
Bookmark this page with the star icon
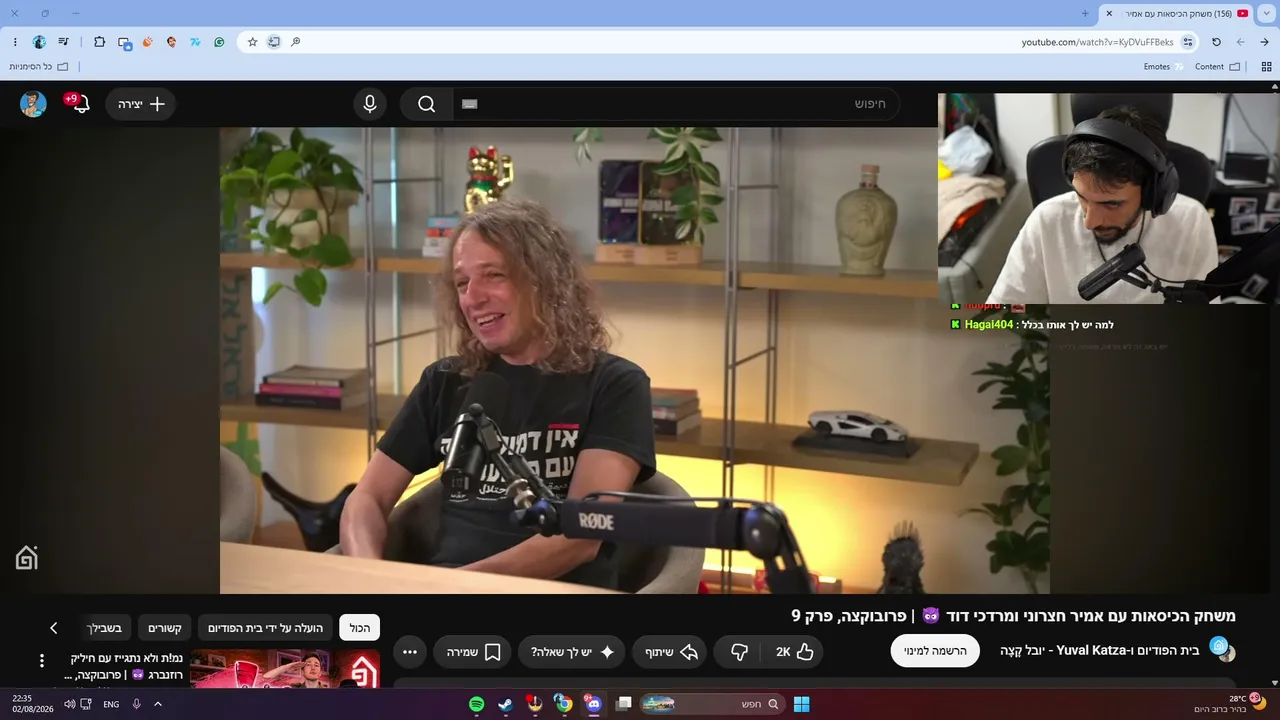click(252, 42)
